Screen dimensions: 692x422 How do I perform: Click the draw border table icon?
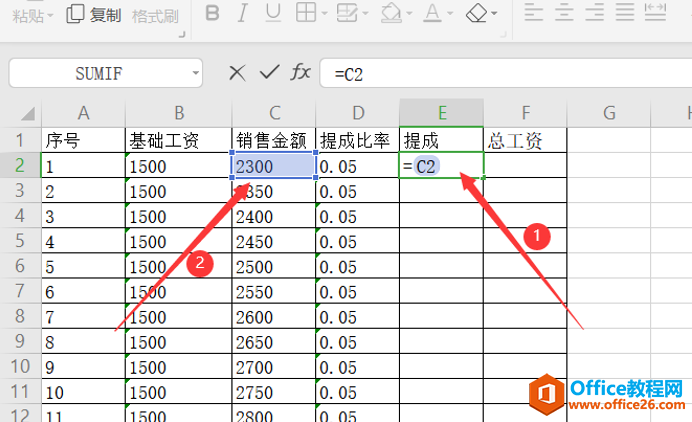(347, 12)
